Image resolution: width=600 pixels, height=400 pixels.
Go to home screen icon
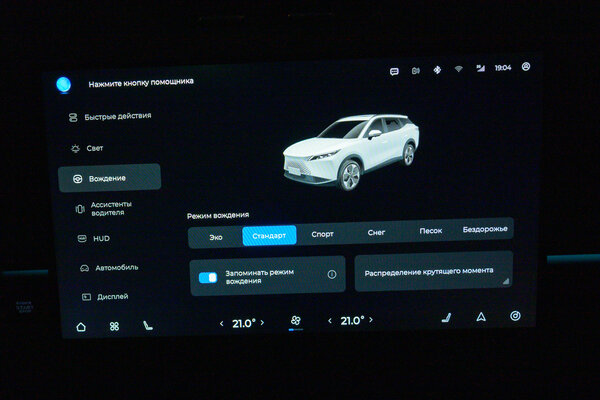click(x=81, y=327)
